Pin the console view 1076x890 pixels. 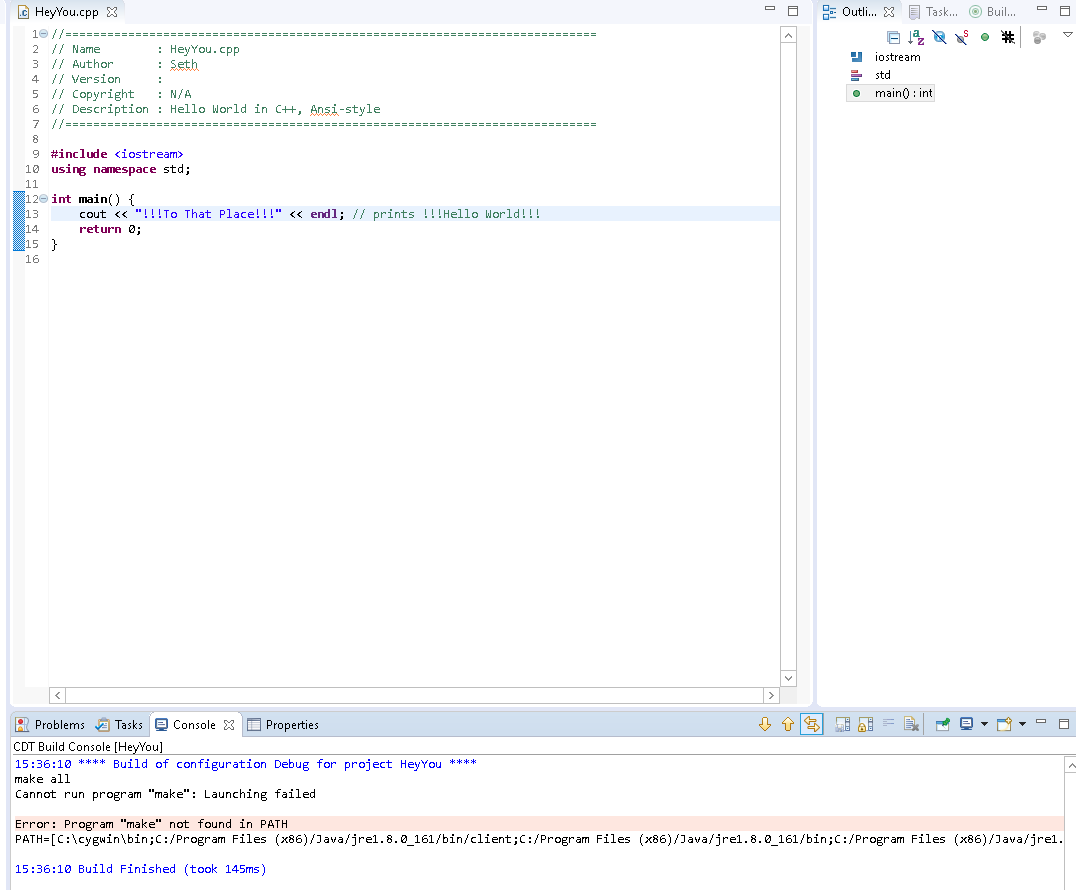(x=943, y=724)
